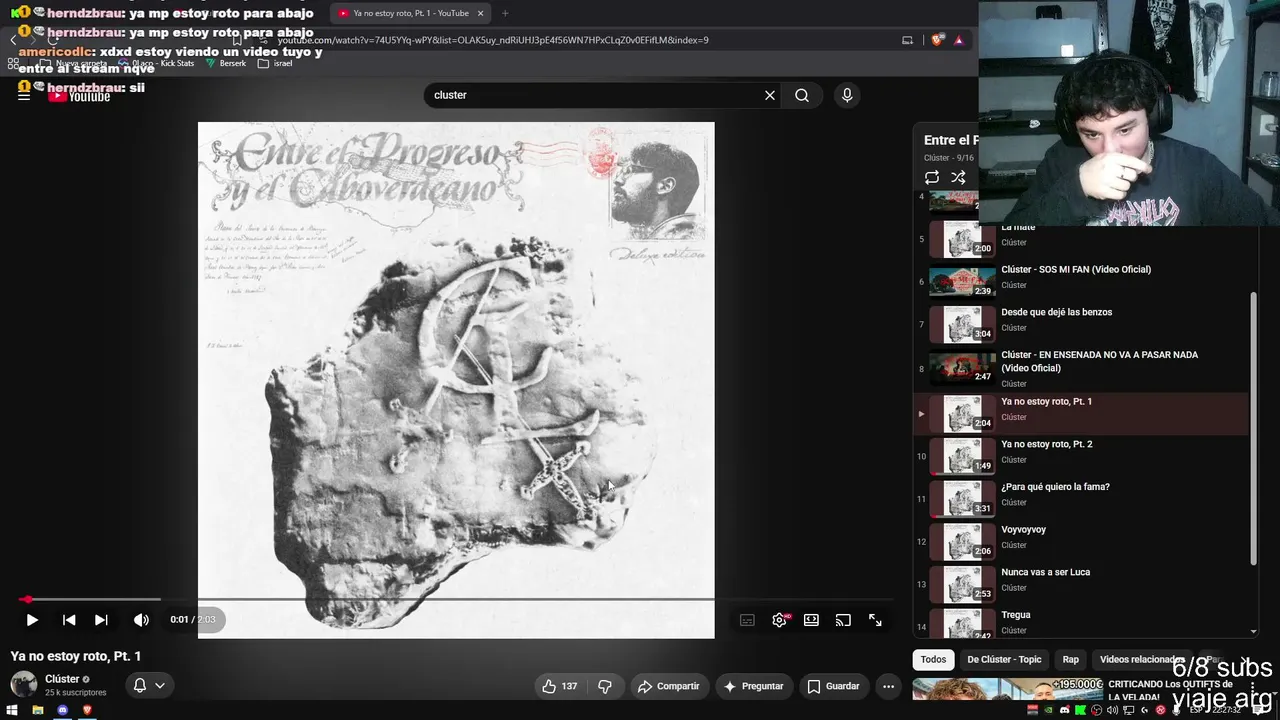Open the YouTube hamburger guide menu
This screenshot has width=1280, height=720.
[24, 96]
